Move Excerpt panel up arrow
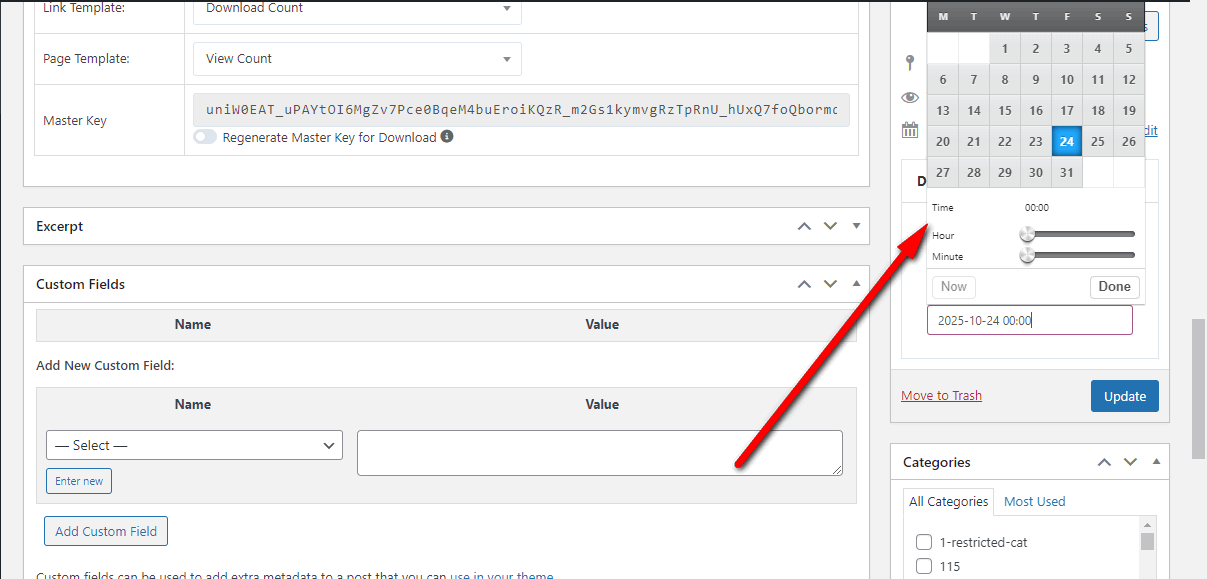Viewport: 1207px width, 579px height. point(804,226)
